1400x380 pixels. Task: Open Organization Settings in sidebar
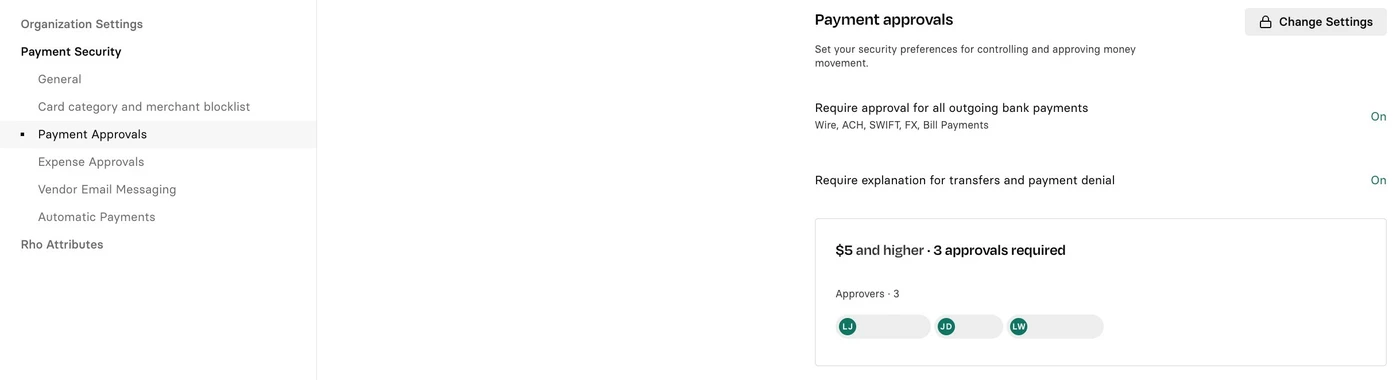pyautogui.click(x=82, y=24)
